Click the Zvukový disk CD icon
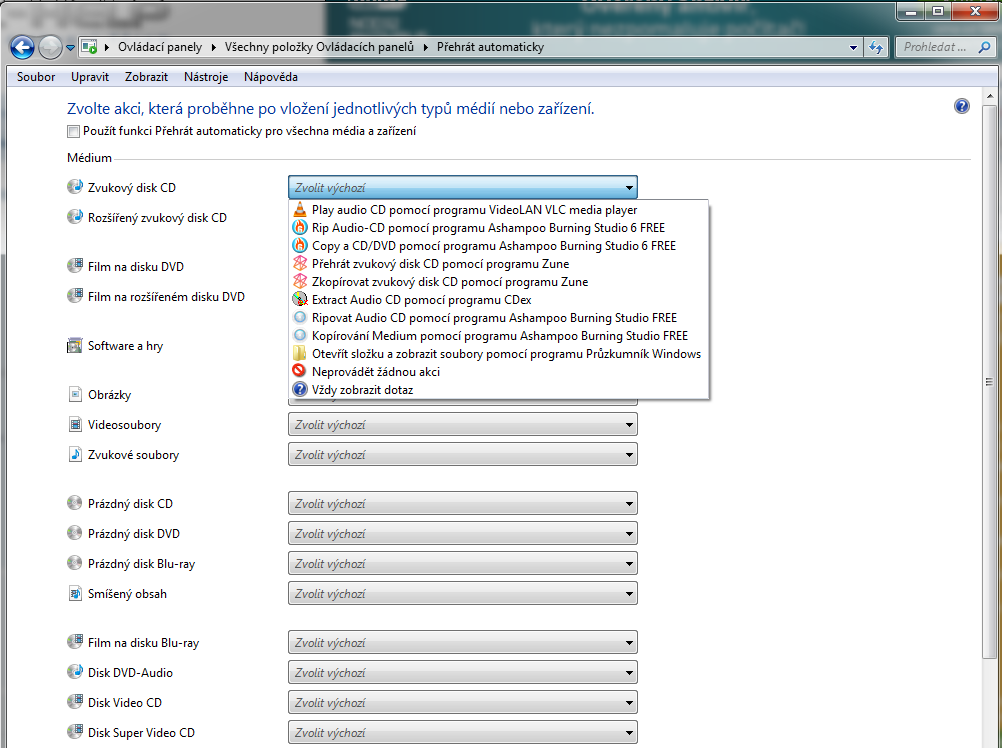Screen dimensions: 1002x748 coord(75,187)
